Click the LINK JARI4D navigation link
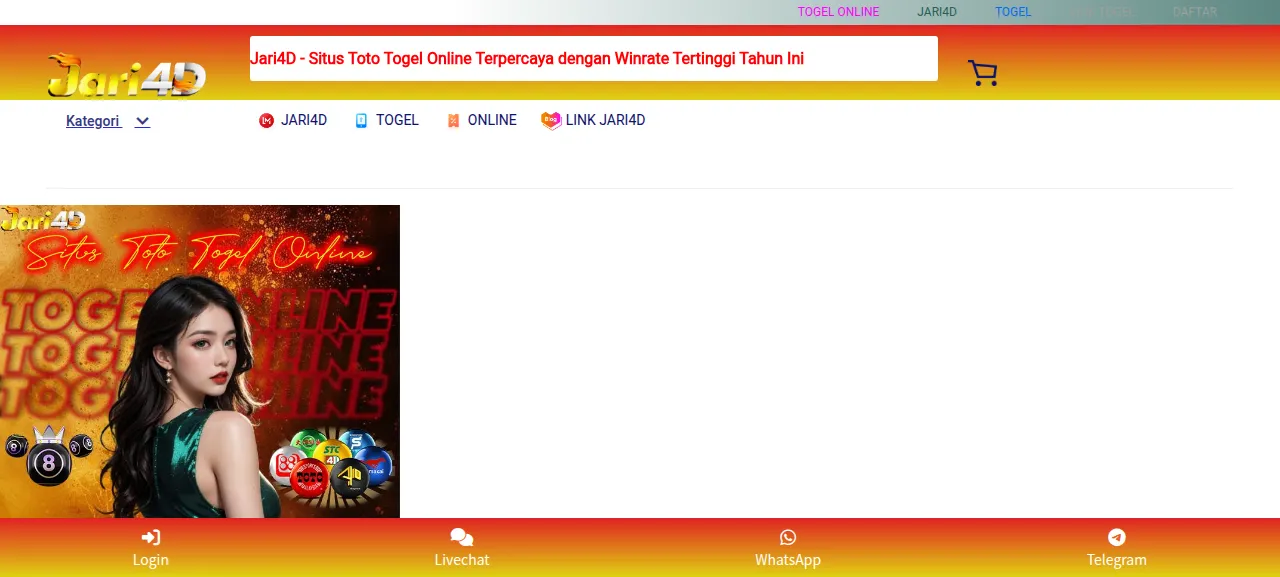The height and width of the screenshot is (577, 1280). 605,120
